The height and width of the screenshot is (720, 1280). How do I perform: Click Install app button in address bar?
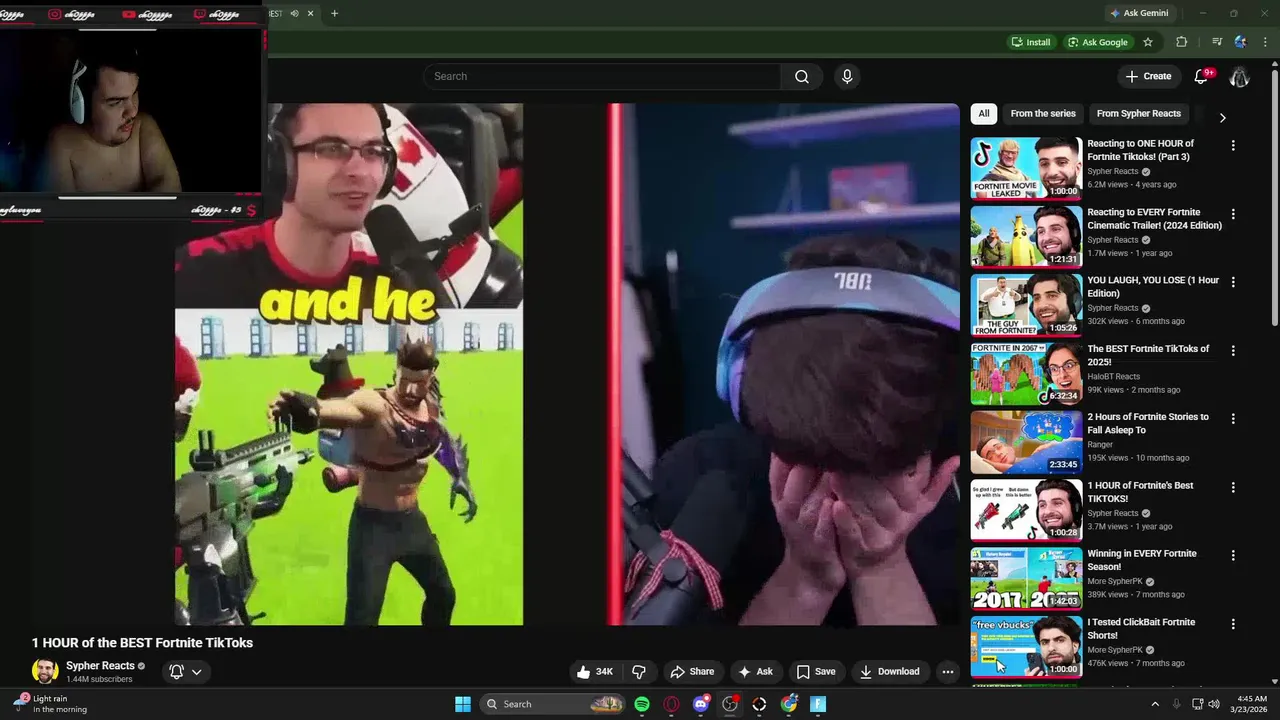(x=1031, y=42)
